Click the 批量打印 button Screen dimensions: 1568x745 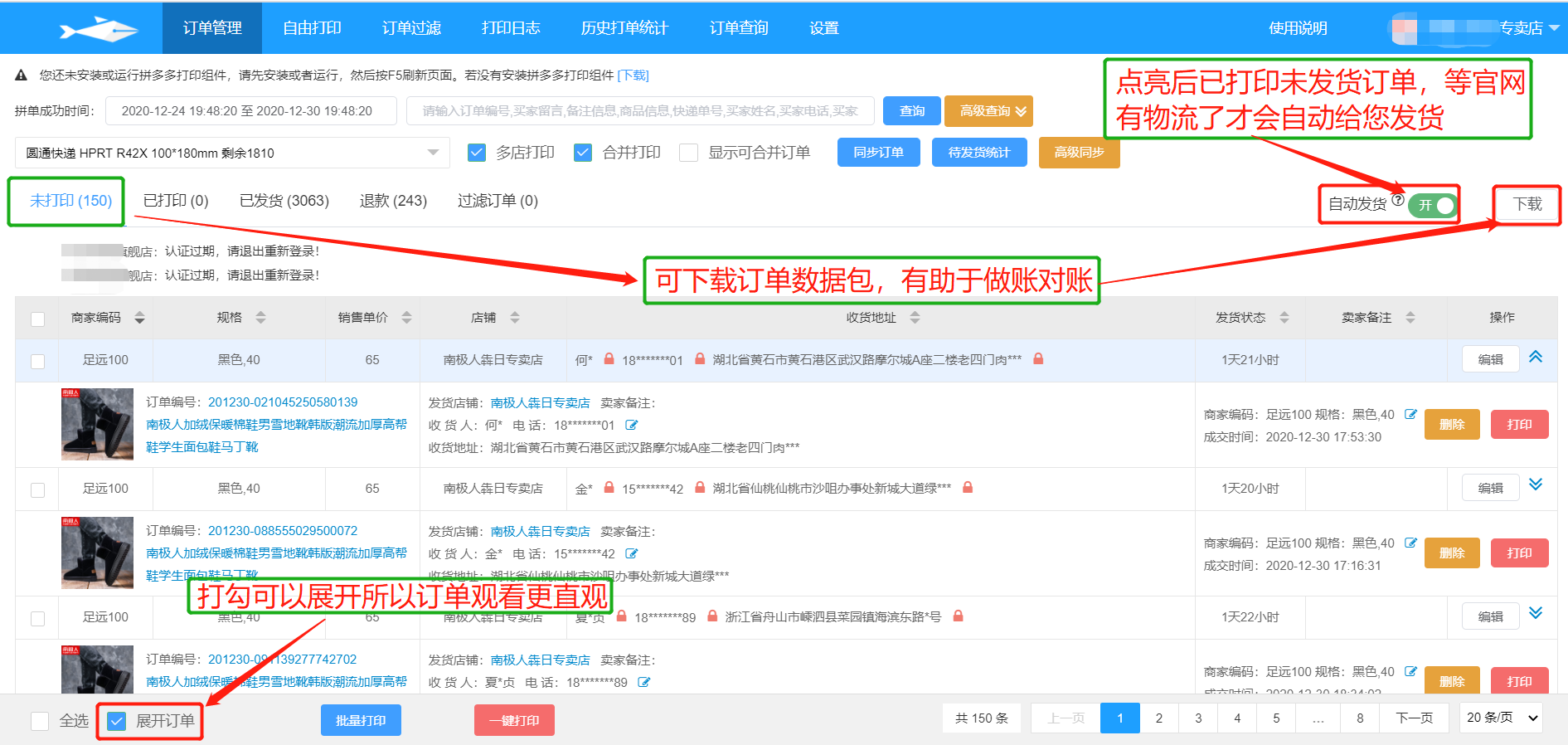coord(361,720)
